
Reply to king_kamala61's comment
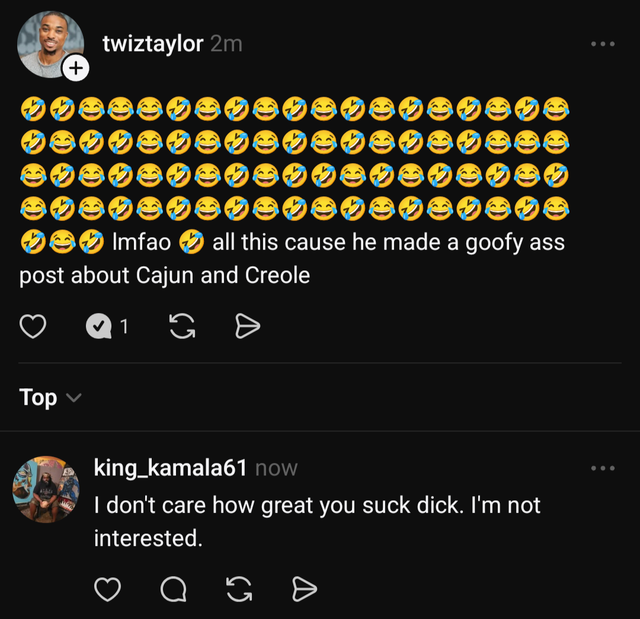[x=173, y=591]
